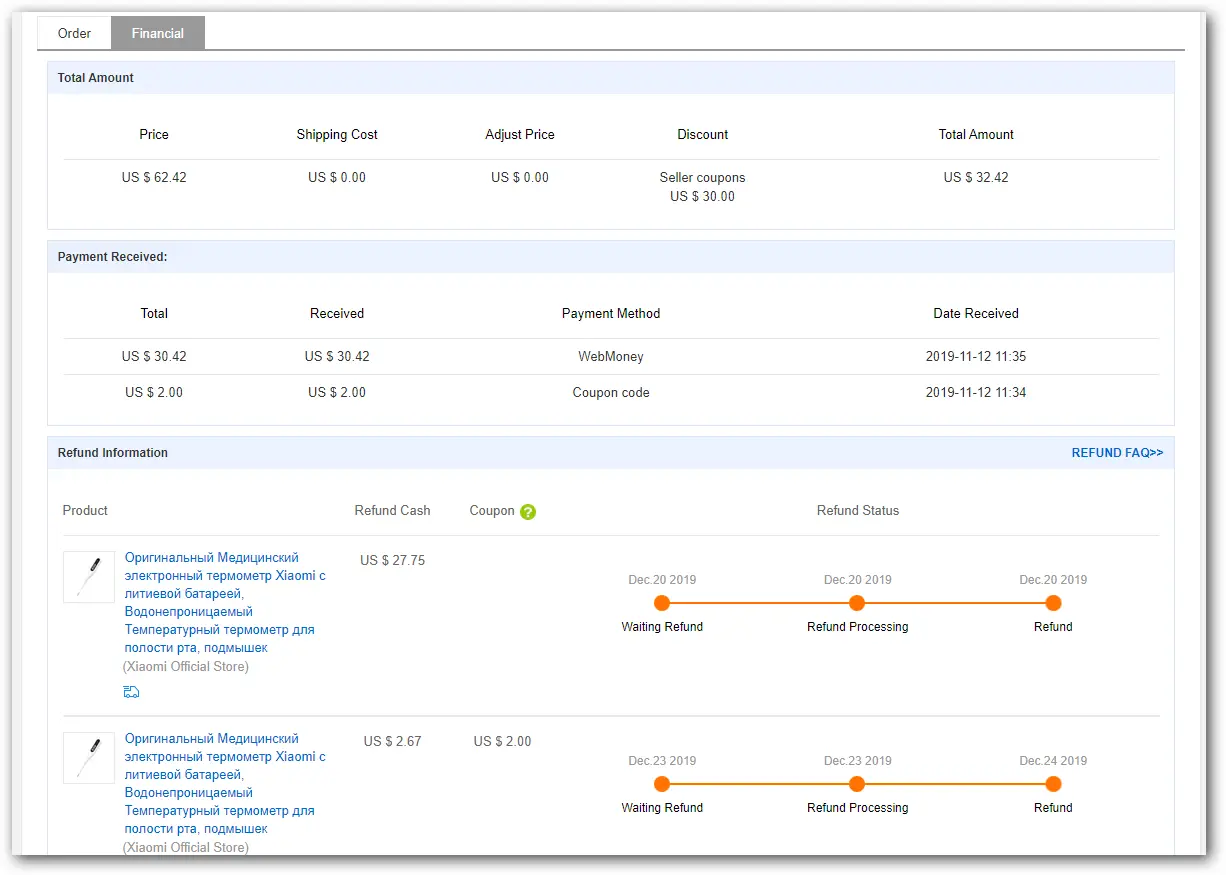The height and width of the screenshot is (875, 1226).
Task: Click the US $ 27.75 refund cash amount
Action: click(393, 561)
